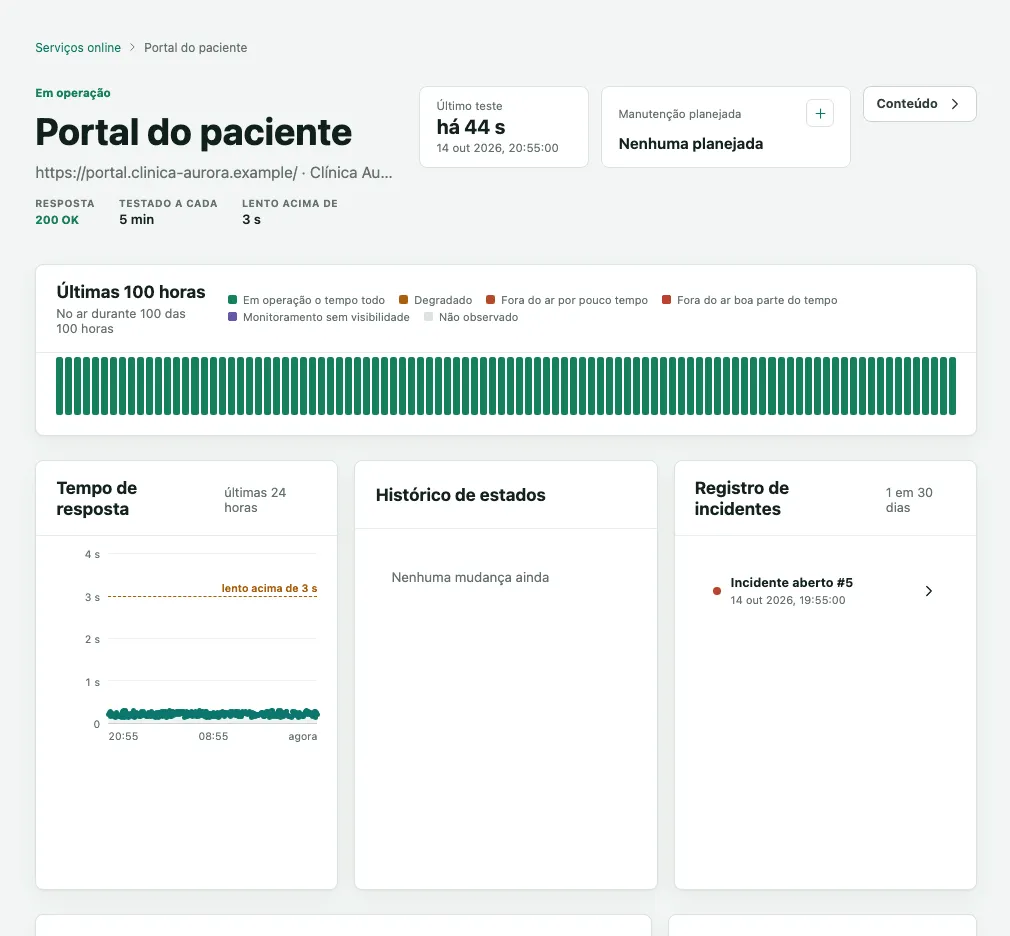Click the Tempo de resposta card title
The image size is (1010, 936).
(x=97, y=499)
